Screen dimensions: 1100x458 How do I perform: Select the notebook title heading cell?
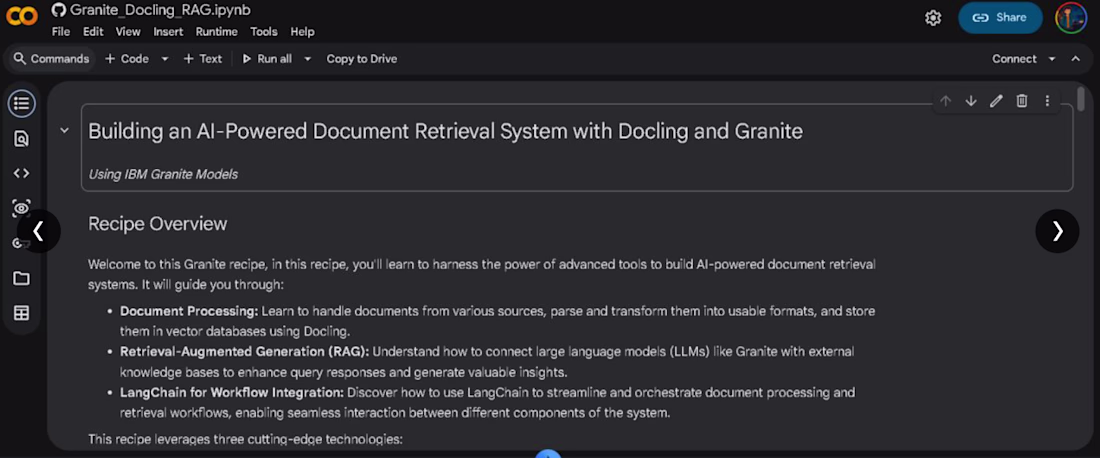[x=577, y=147]
